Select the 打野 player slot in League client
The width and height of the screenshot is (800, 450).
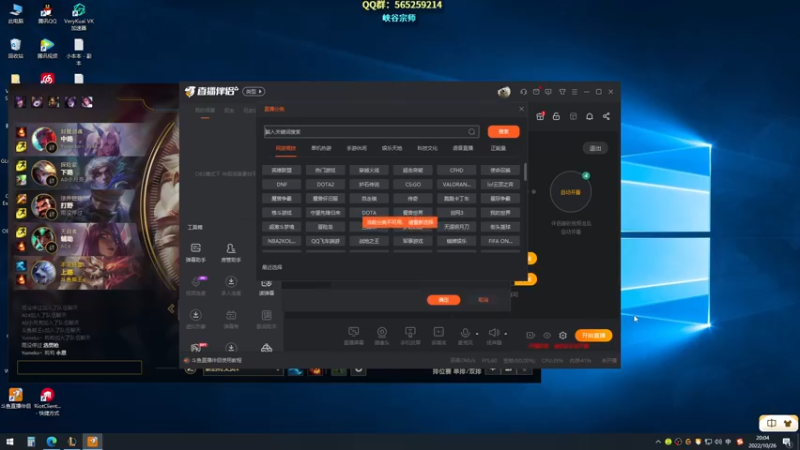tap(77, 206)
